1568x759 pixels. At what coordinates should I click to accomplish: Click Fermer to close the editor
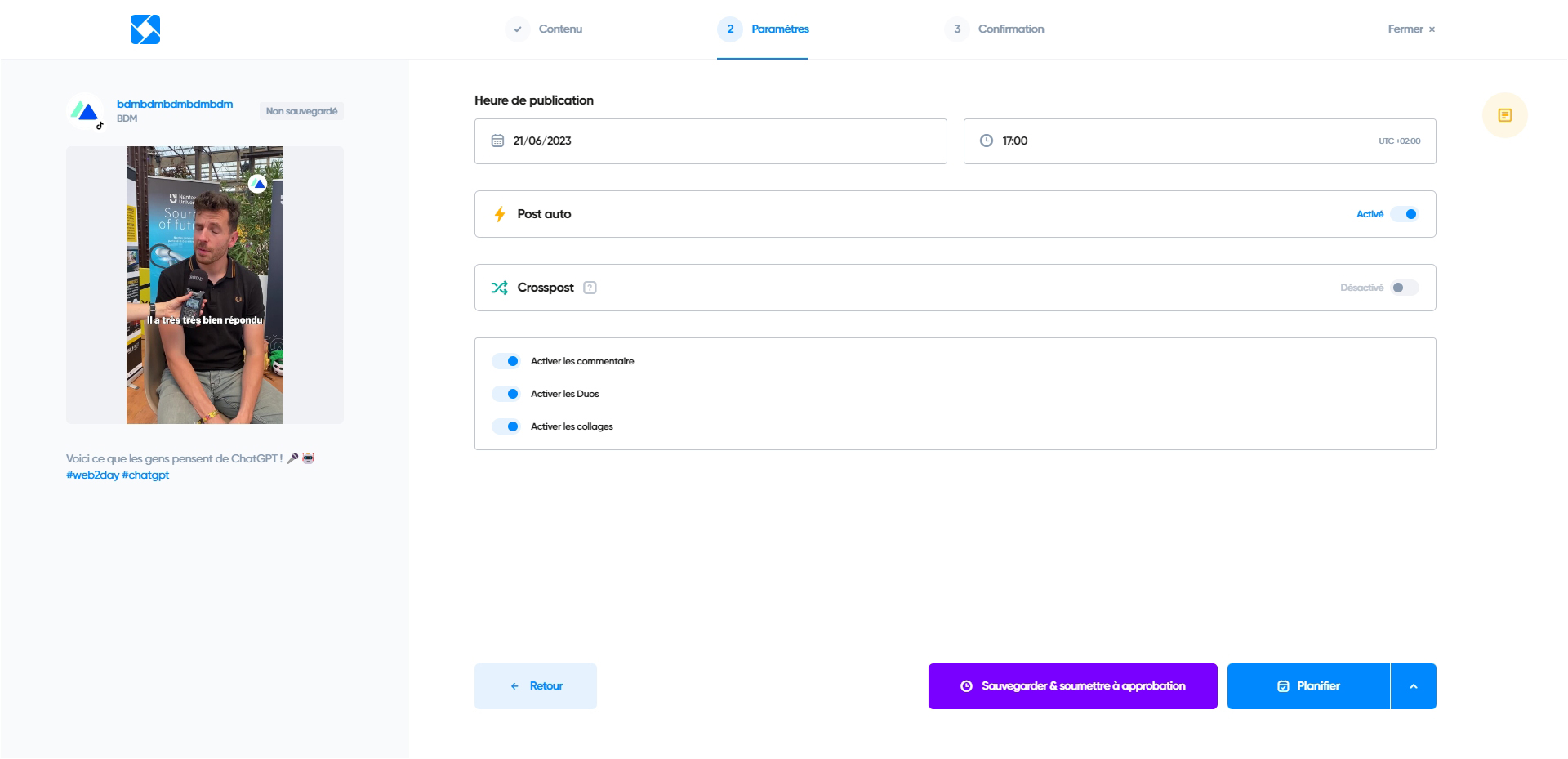point(1411,29)
